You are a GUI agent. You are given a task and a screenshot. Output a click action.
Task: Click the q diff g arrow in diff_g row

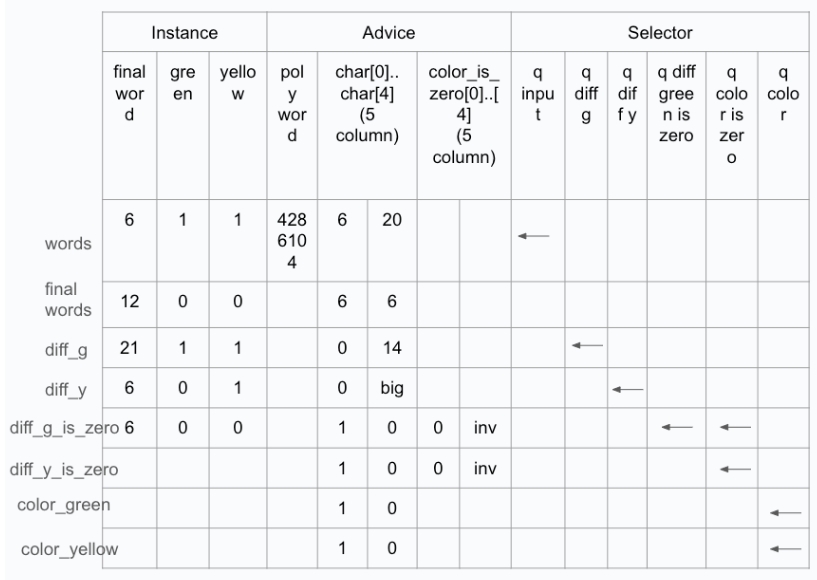click(x=587, y=345)
